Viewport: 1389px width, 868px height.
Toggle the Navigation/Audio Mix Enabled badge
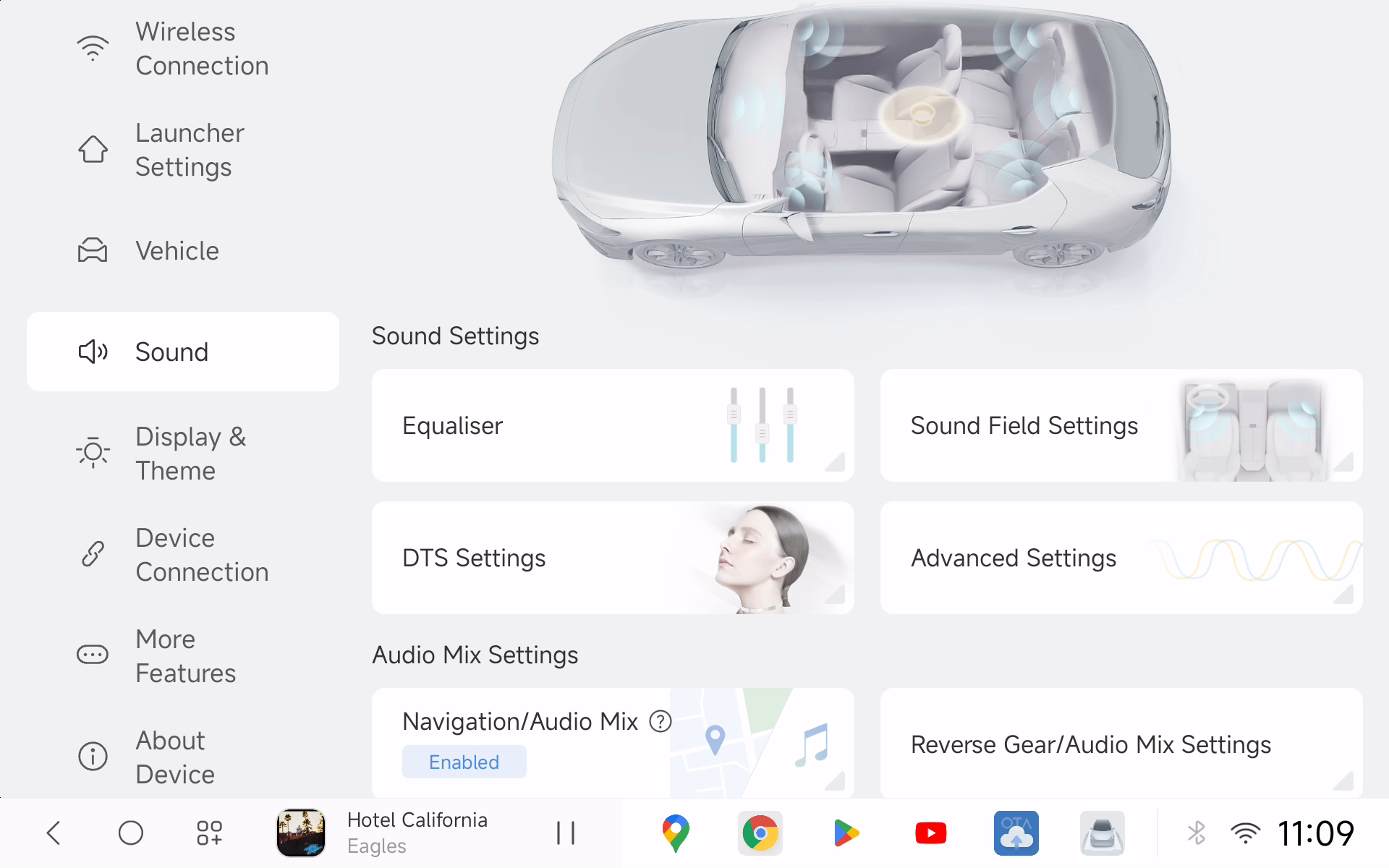[464, 762]
